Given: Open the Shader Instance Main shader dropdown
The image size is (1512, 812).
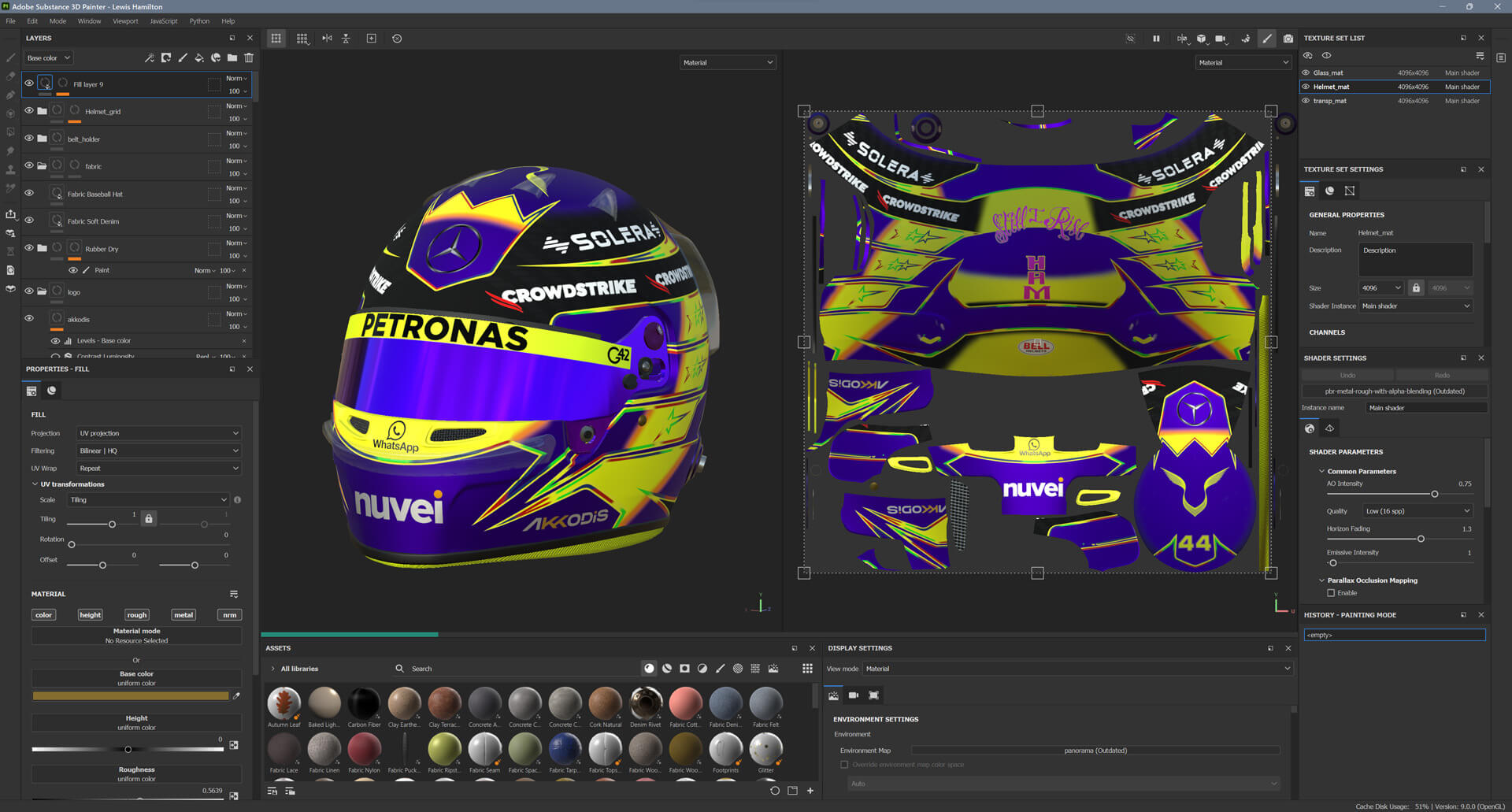Looking at the screenshot, I should (x=1416, y=306).
